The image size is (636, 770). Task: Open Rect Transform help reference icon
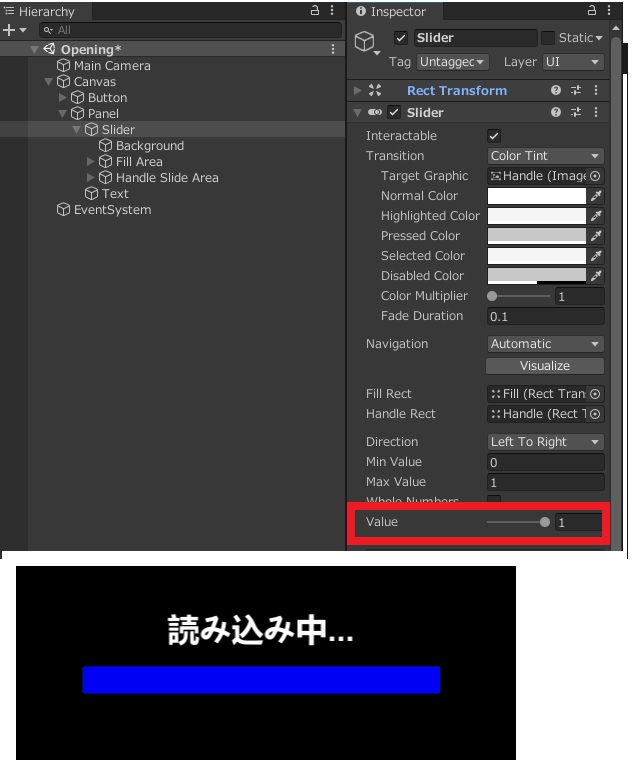click(556, 90)
